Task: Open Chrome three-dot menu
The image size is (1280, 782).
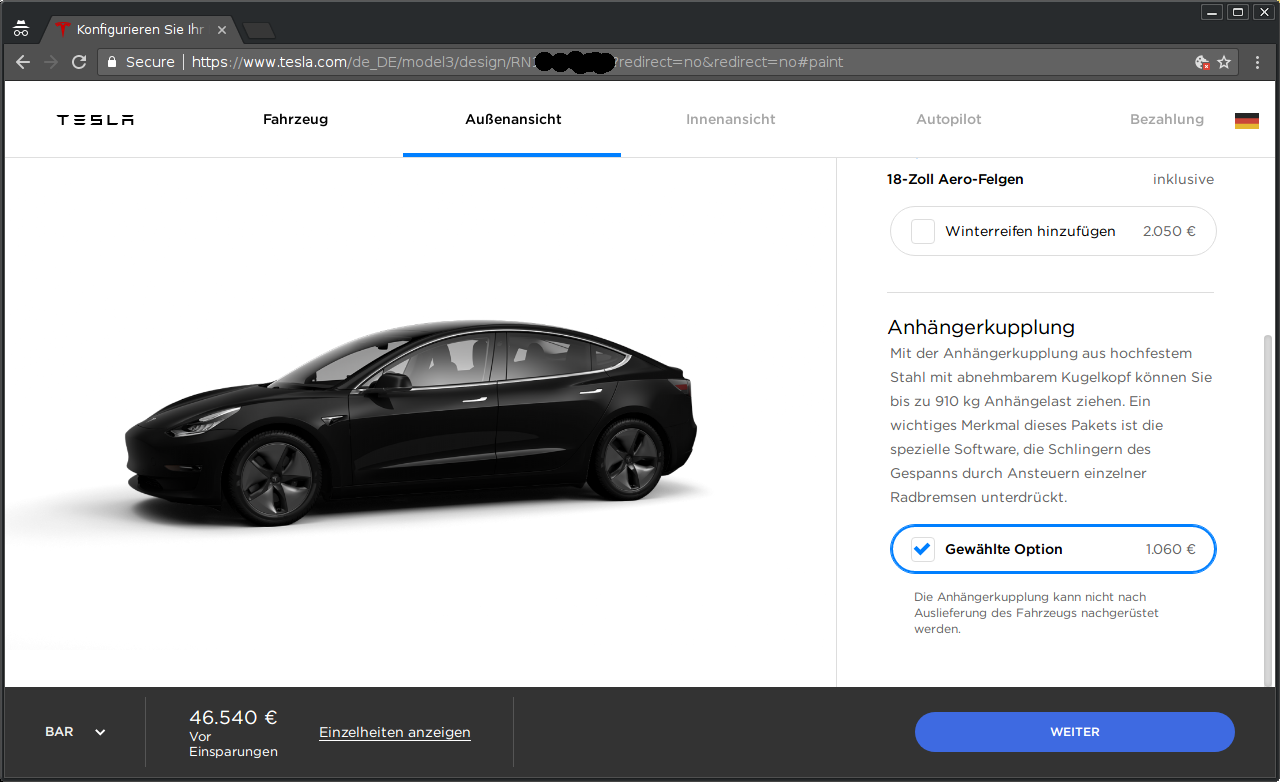Action: [1258, 62]
